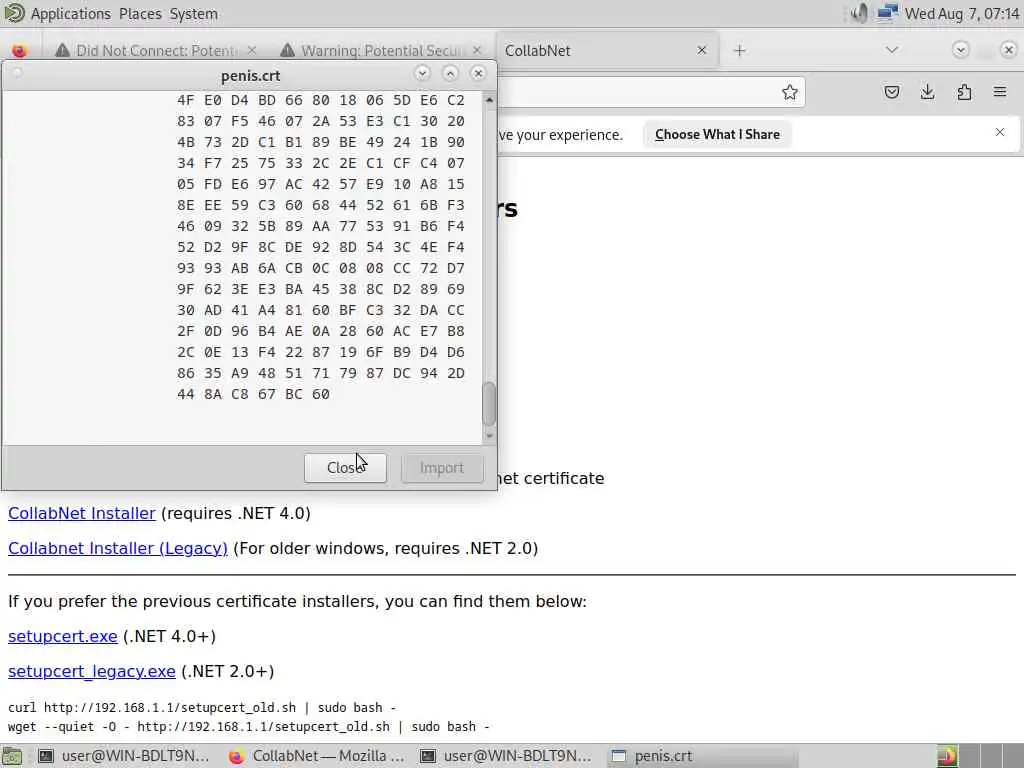Screen dimensions: 1024x768
Task: Open the Applications menu
Action: (71, 14)
